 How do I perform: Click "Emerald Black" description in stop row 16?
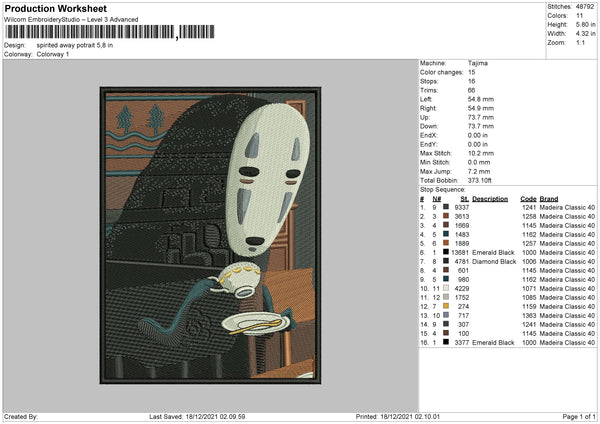493,342
